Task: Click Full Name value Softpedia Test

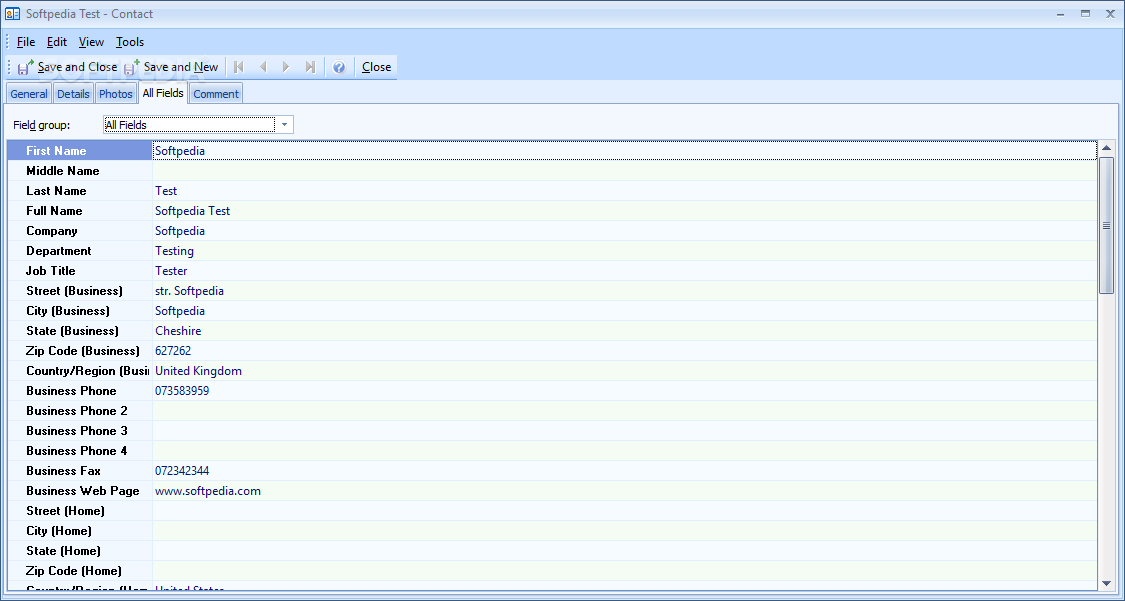Action: (624, 211)
